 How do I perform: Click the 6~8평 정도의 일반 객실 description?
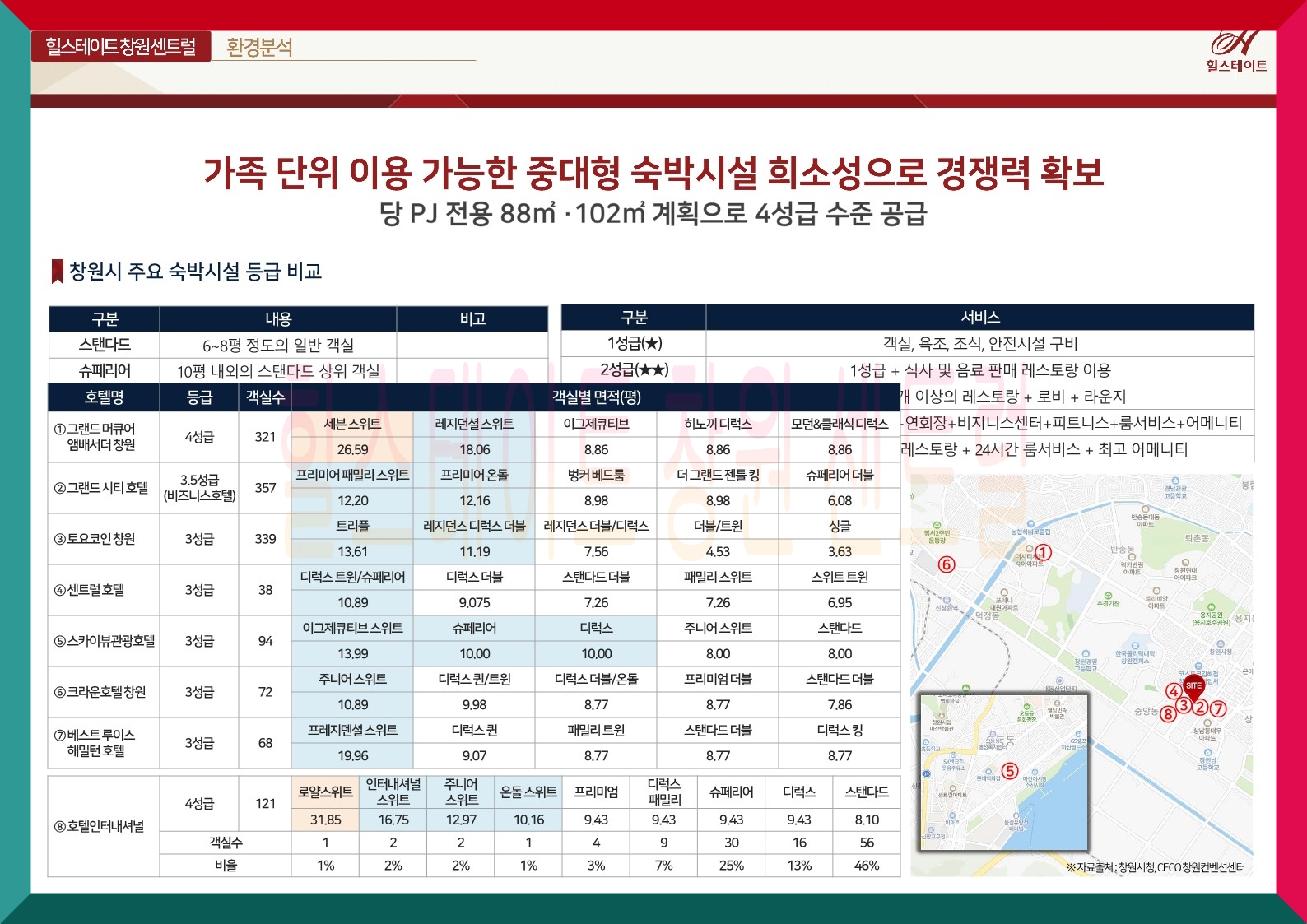click(278, 345)
